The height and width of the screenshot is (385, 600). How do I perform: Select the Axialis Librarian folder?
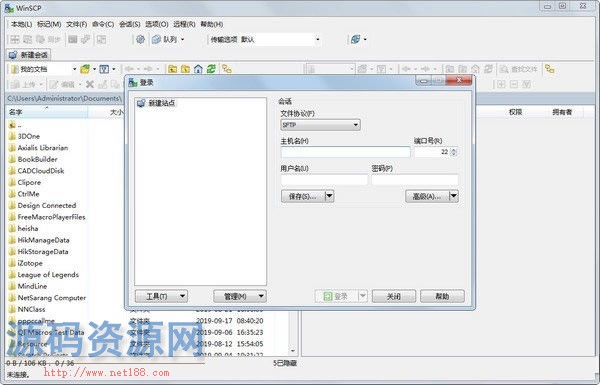tap(43, 148)
